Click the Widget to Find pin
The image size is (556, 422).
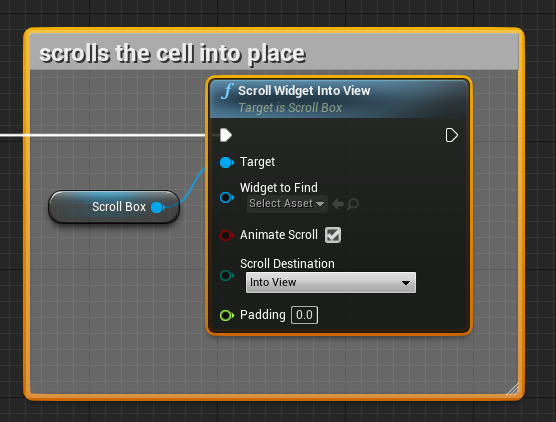(227, 197)
